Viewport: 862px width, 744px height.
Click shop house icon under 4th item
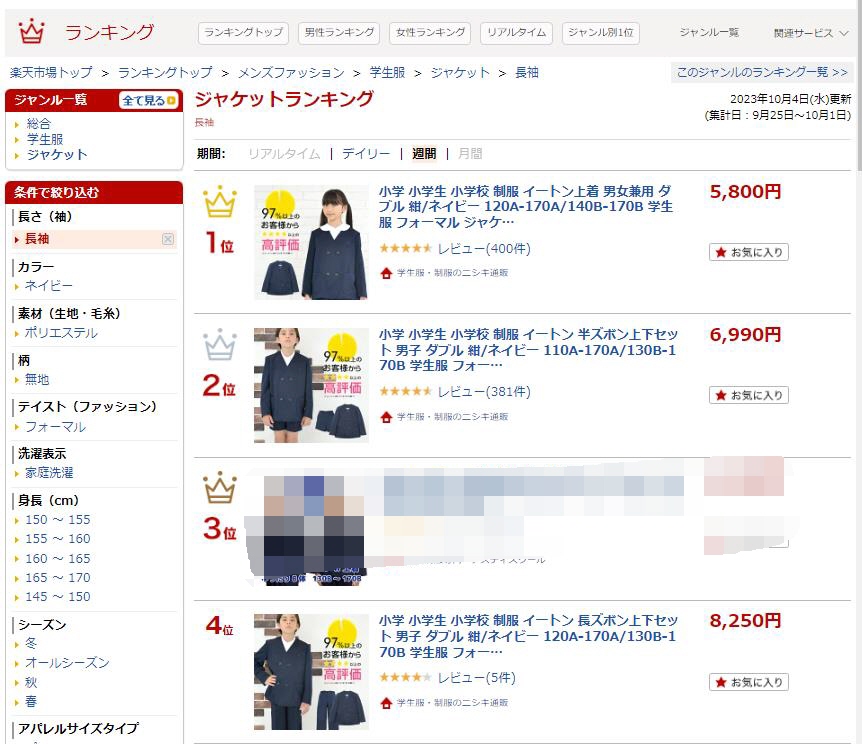pyautogui.click(x=386, y=703)
